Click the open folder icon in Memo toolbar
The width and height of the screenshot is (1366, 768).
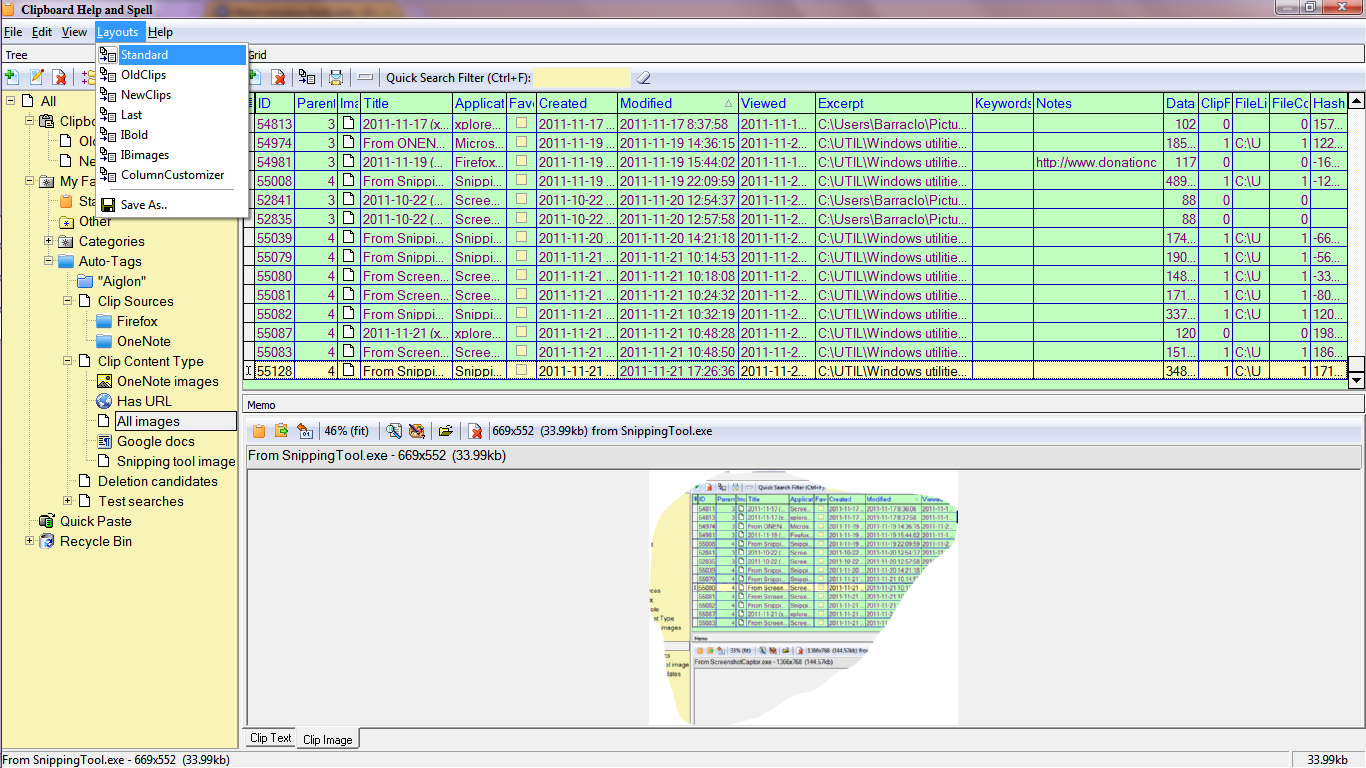coord(446,431)
